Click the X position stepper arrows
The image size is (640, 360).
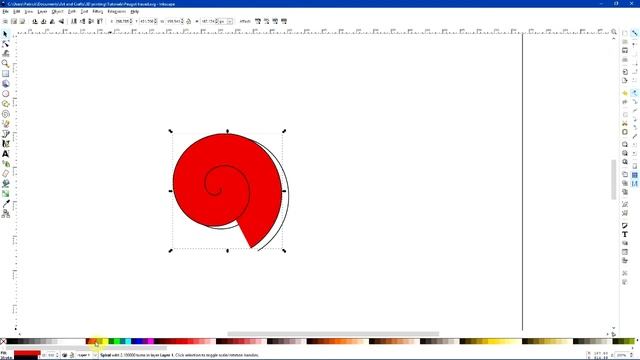tap(131, 21)
